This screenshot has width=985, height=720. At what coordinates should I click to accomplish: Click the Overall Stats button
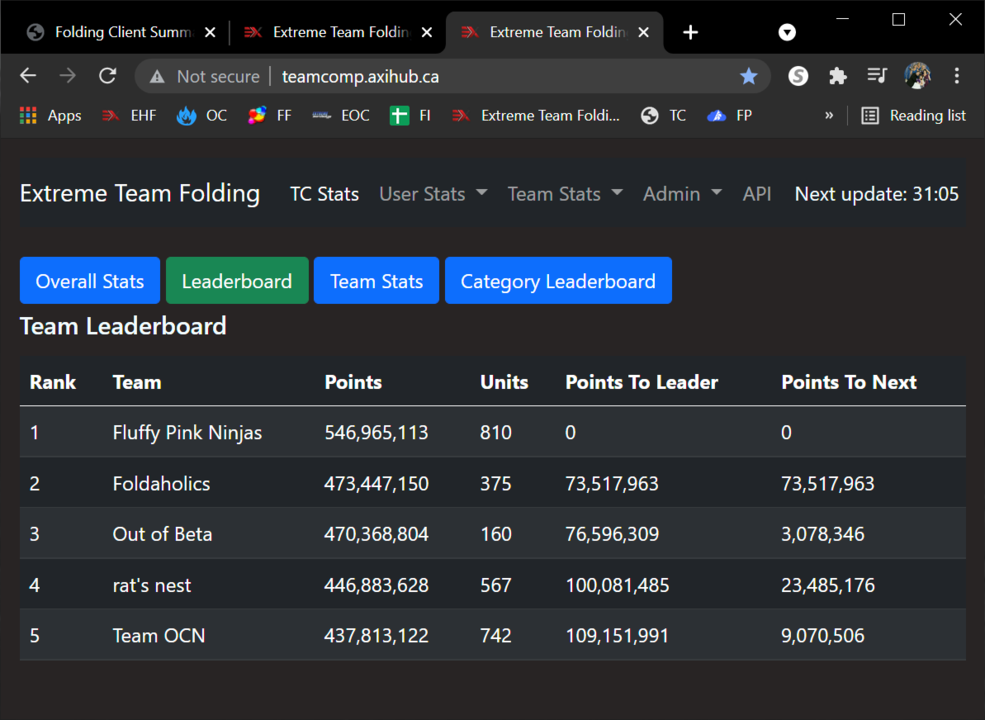90,281
